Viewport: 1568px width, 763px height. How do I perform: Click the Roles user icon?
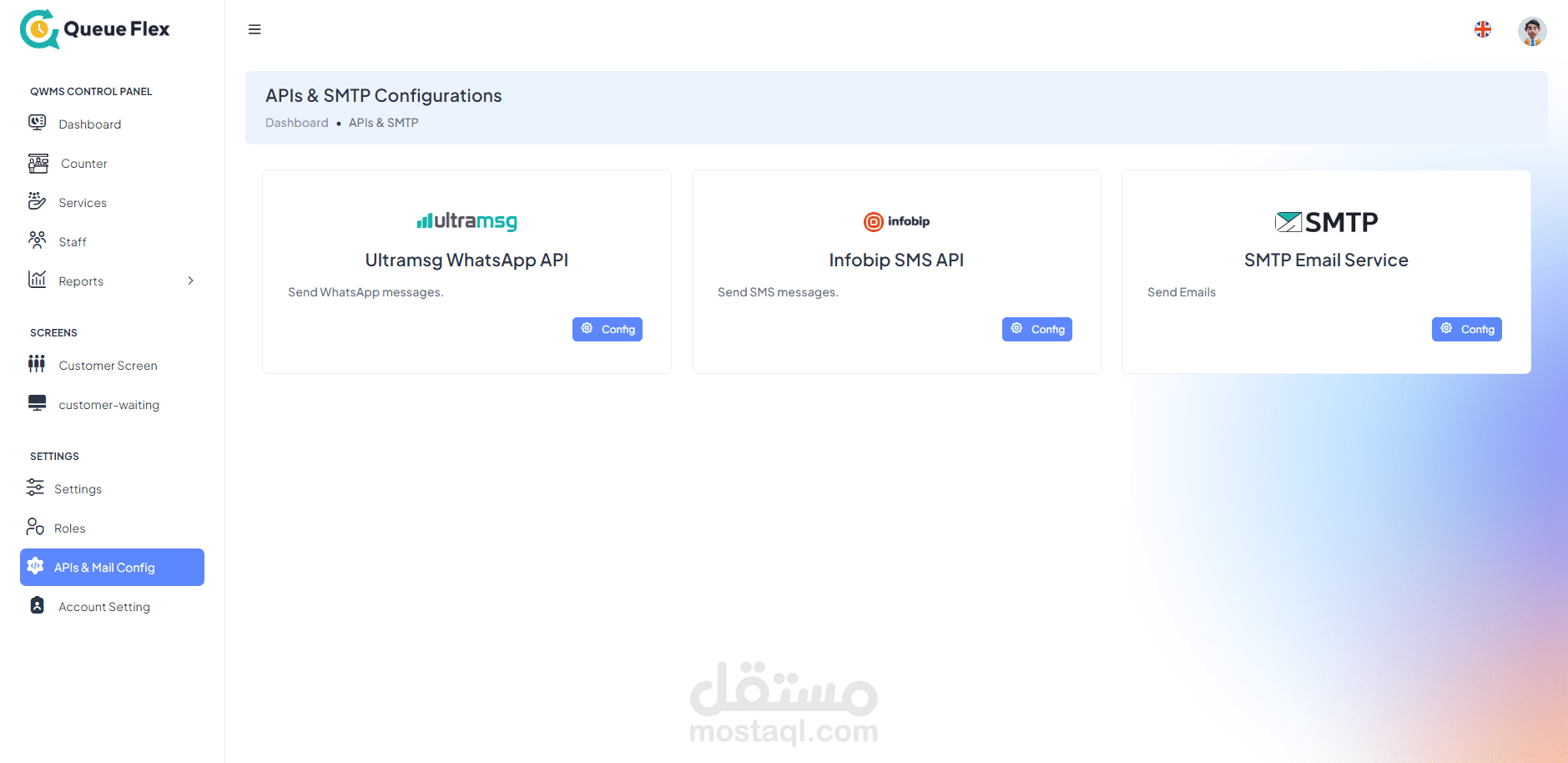point(35,527)
